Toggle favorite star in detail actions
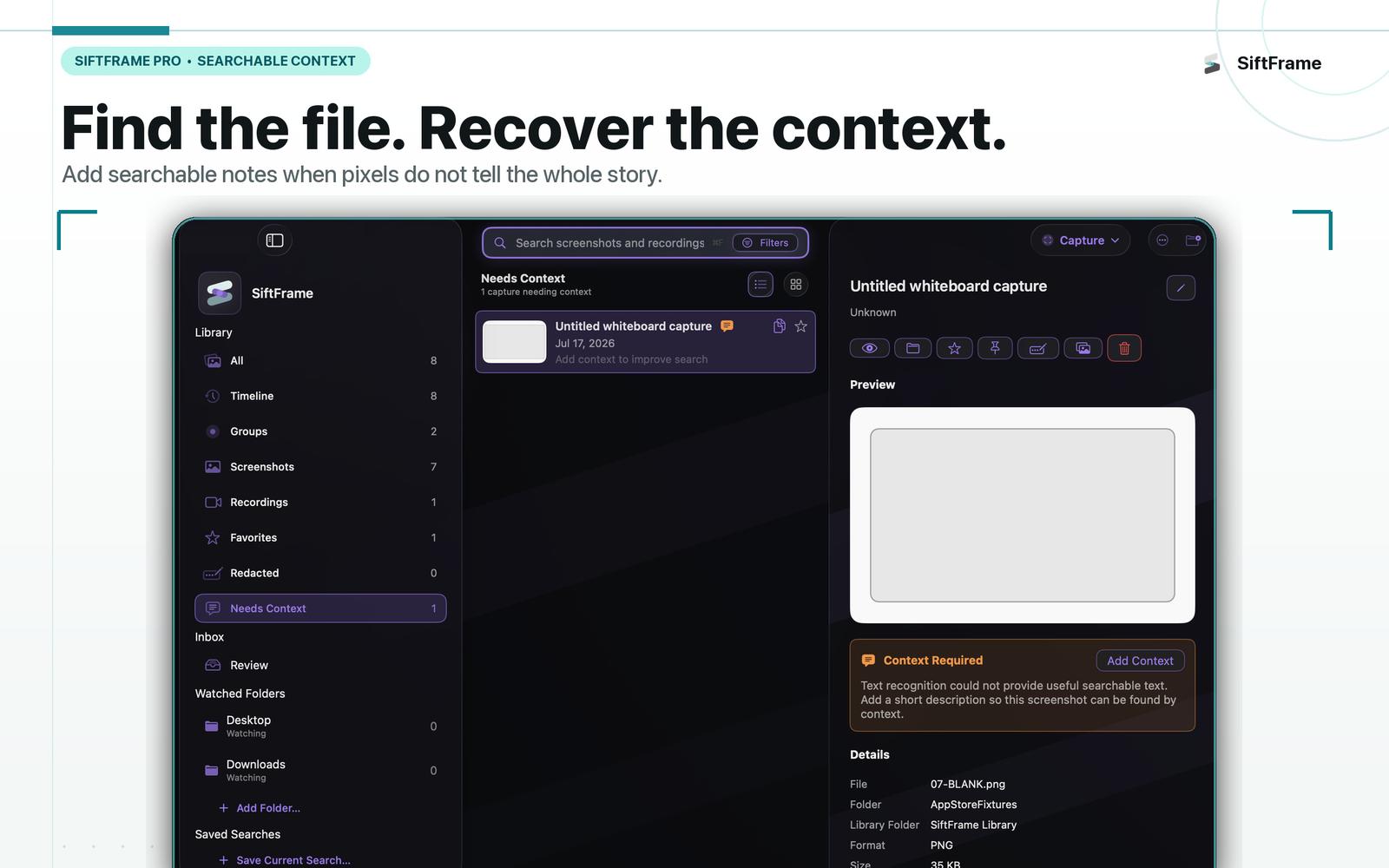Image resolution: width=1389 pixels, height=868 pixels. (x=954, y=348)
